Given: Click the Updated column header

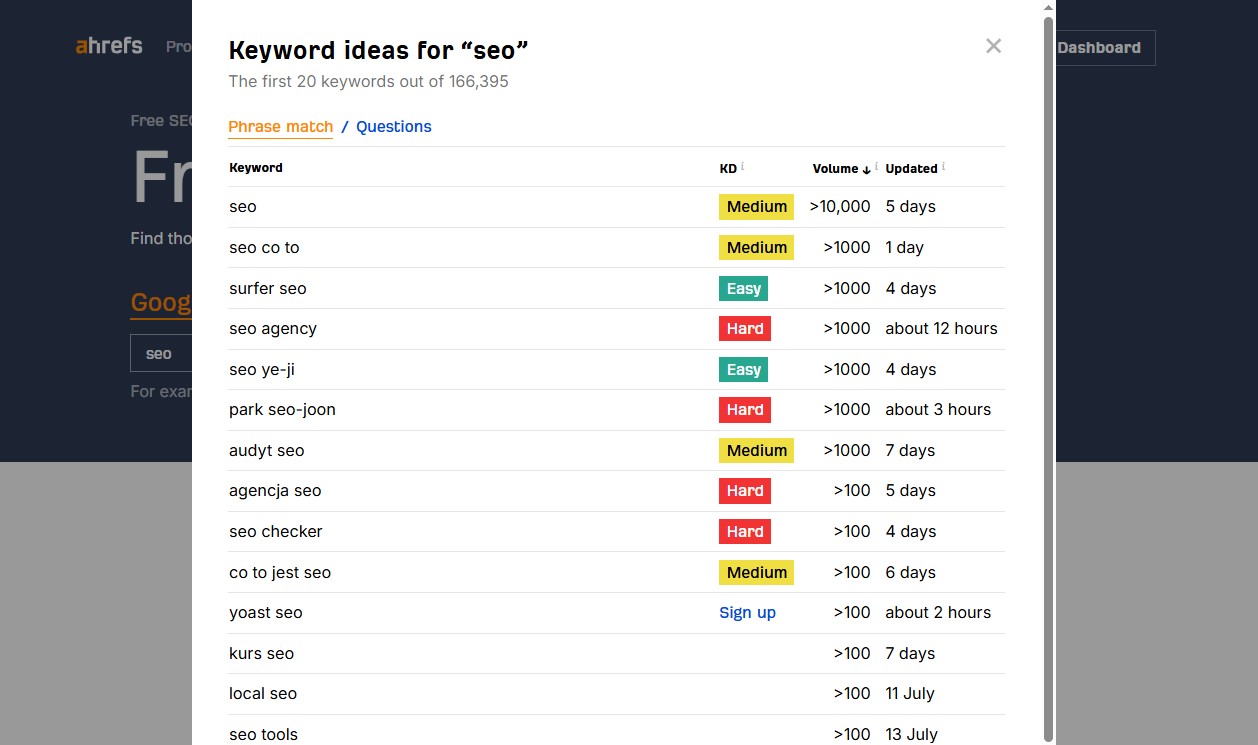Looking at the screenshot, I should [x=912, y=168].
